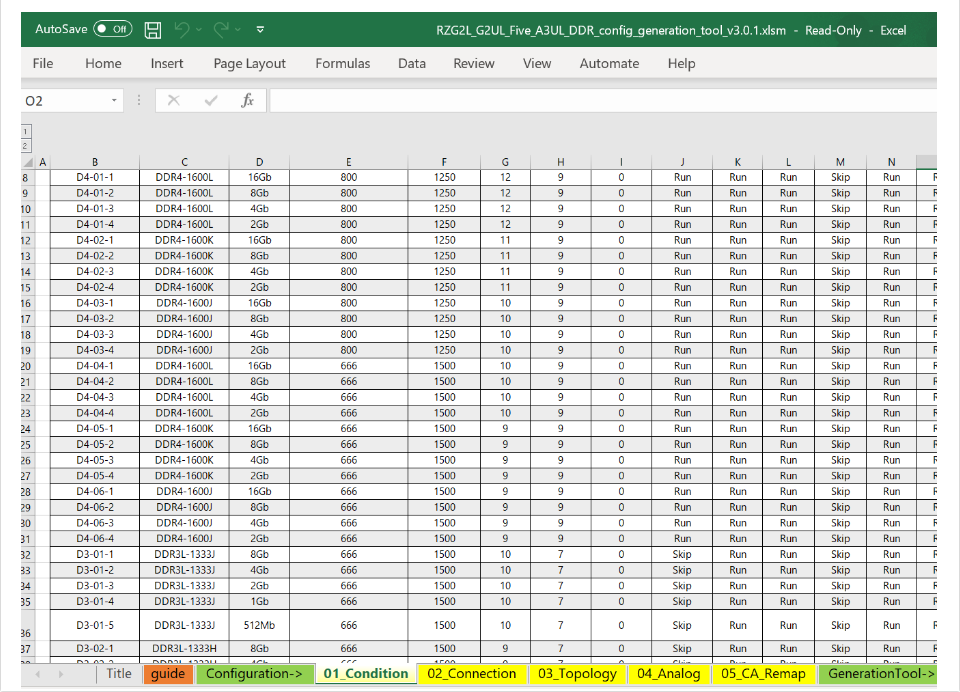The width and height of the screenshot is (960, 692).
Task: Click cell D4-01-1
Action: point(95,178)
